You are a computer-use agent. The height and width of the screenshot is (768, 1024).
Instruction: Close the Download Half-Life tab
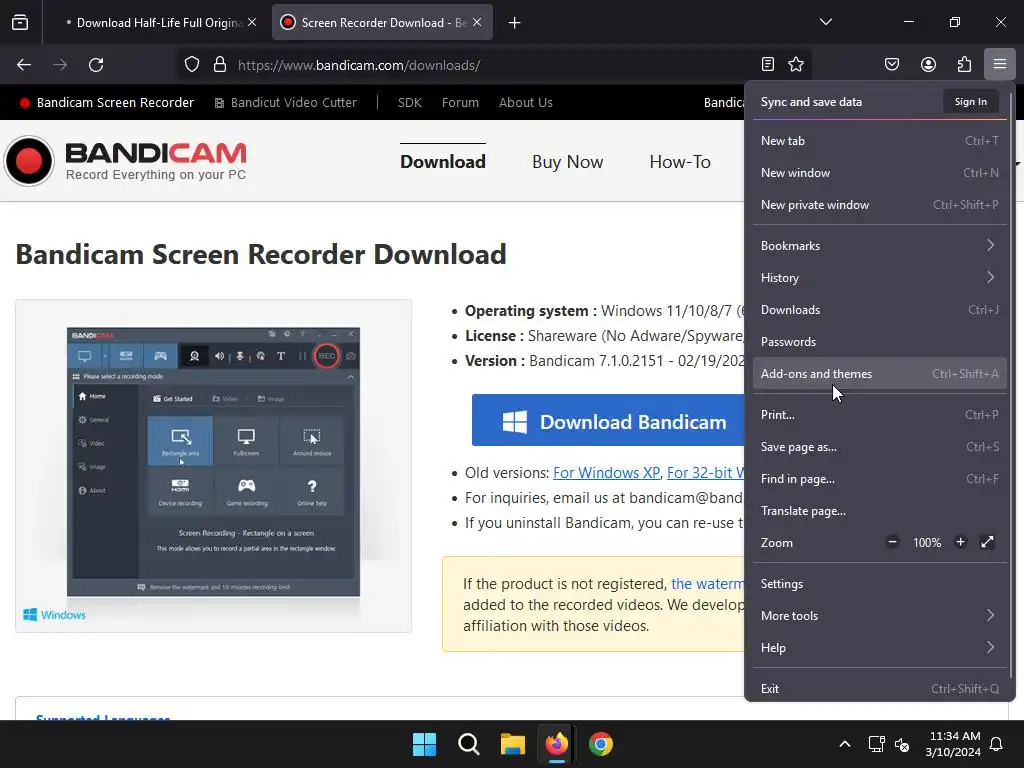click(252, 22)
